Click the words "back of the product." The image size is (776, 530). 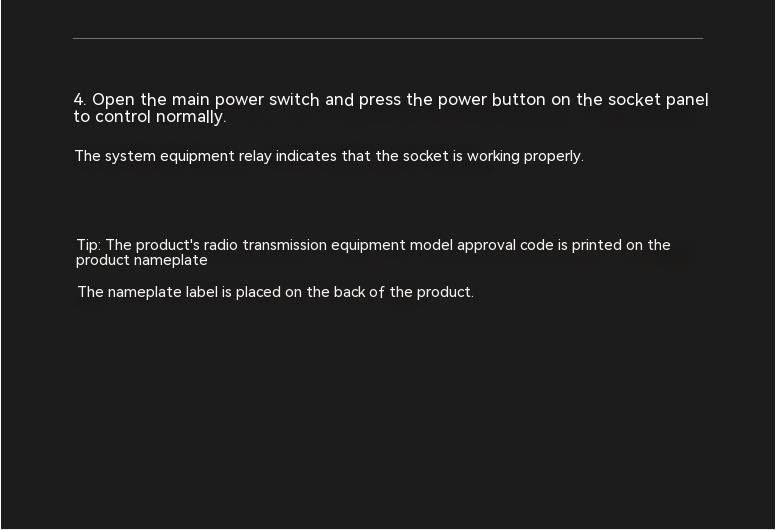click(404, 292)
